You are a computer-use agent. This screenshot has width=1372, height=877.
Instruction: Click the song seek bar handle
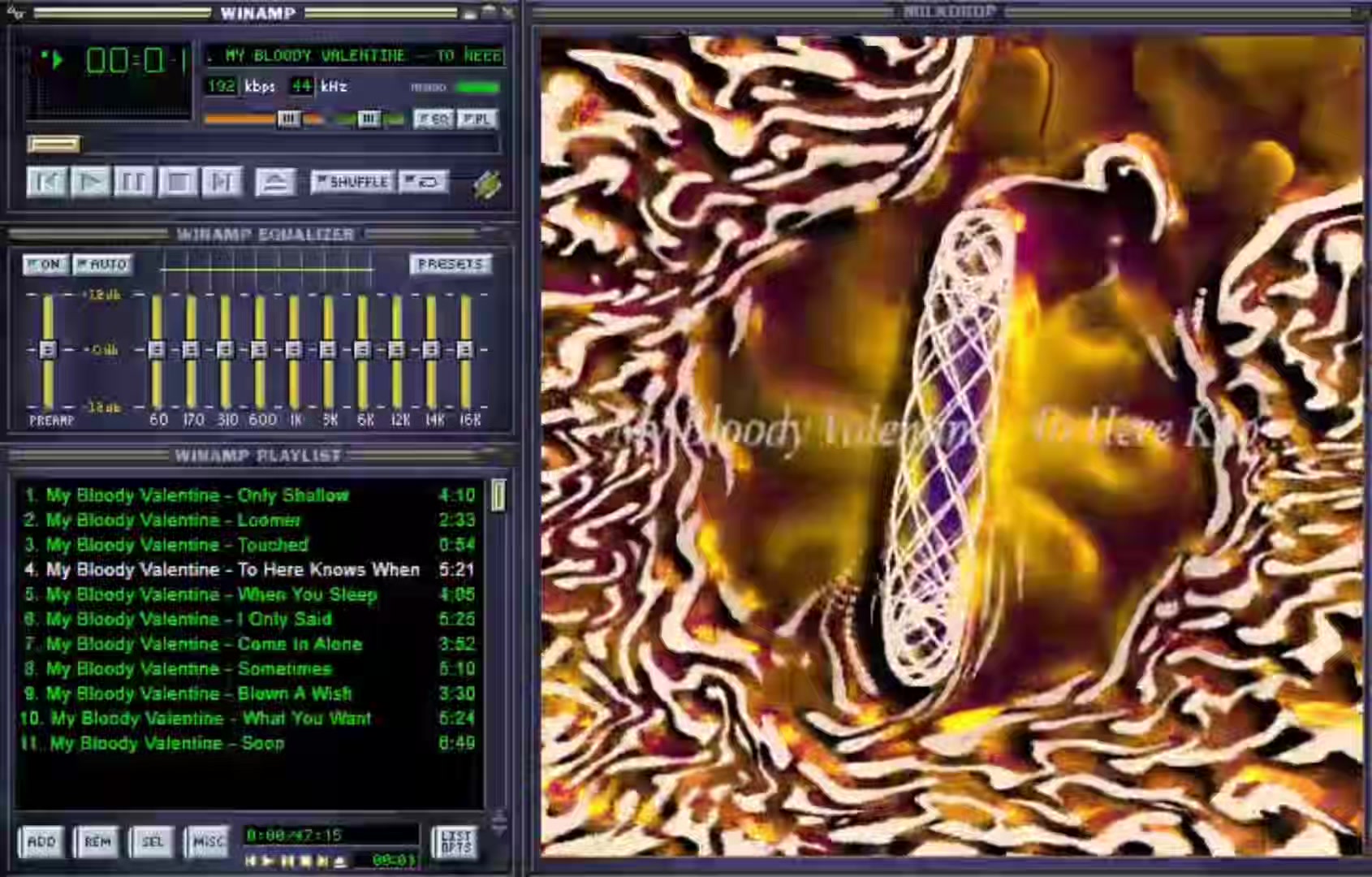point(54,145)
